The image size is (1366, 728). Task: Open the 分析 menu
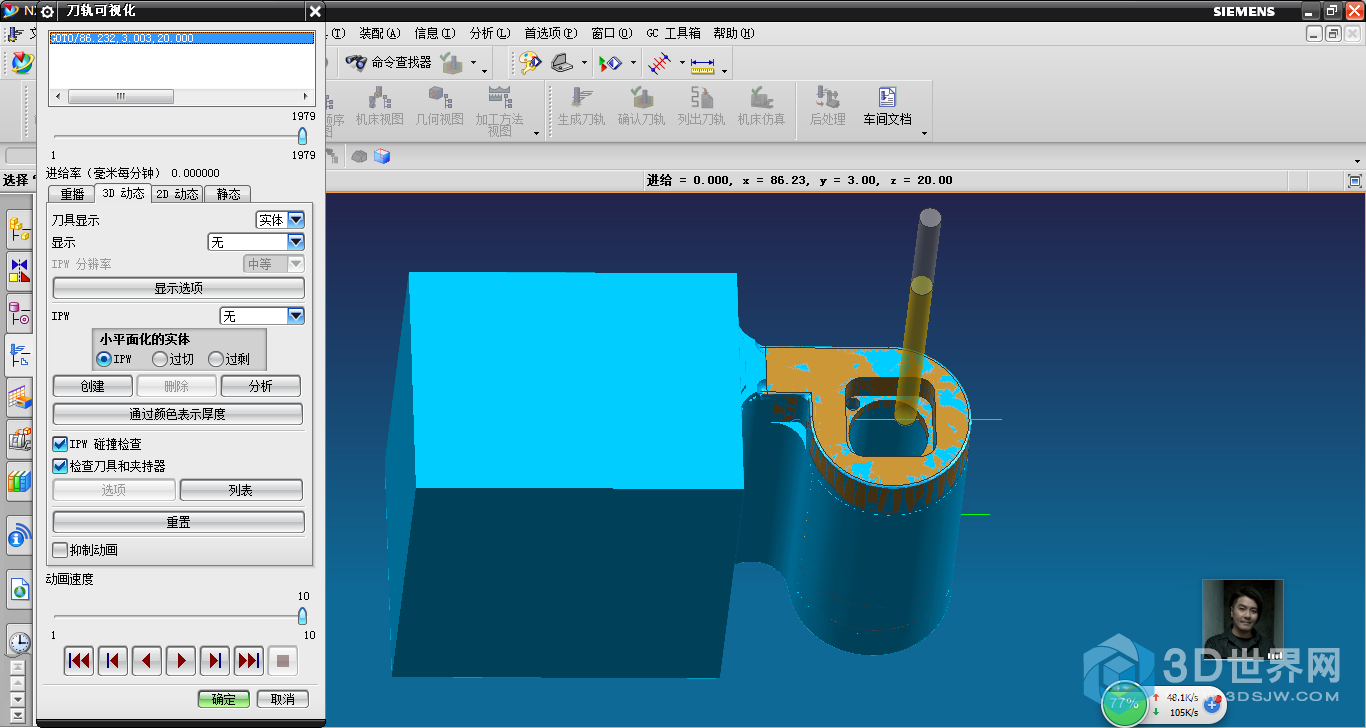[x=488, y=33]
